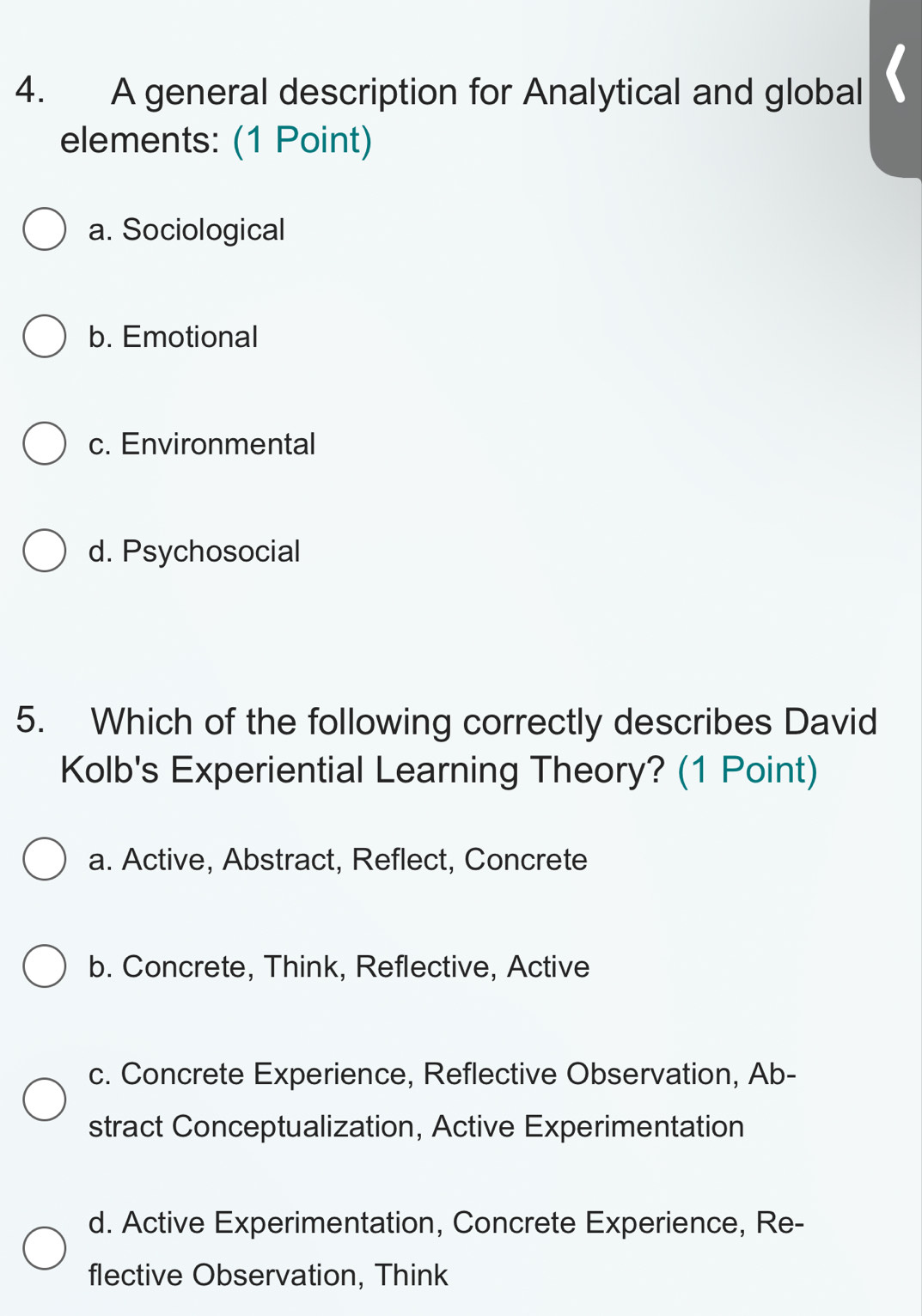Choose d. Psychosocial answer
The image size is (922, 1316).
coord(45,551)
